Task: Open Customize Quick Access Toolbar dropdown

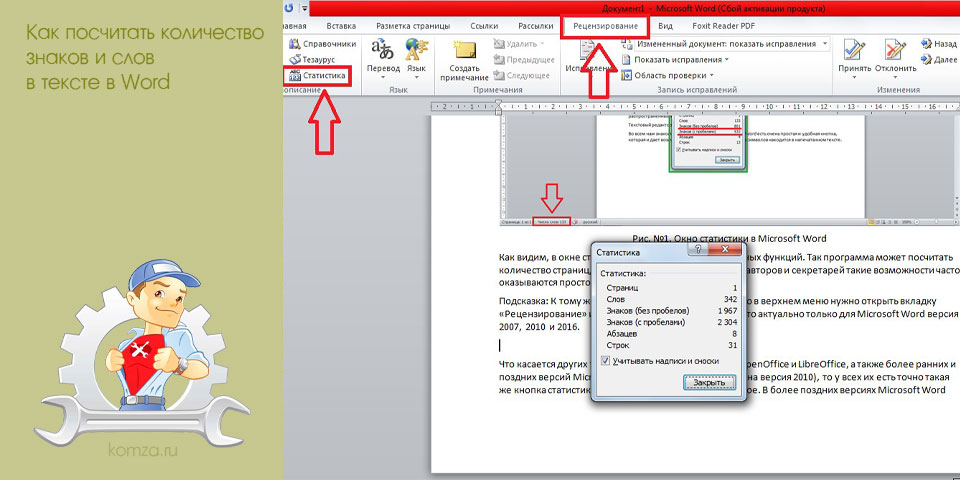Action: point(303,8)
